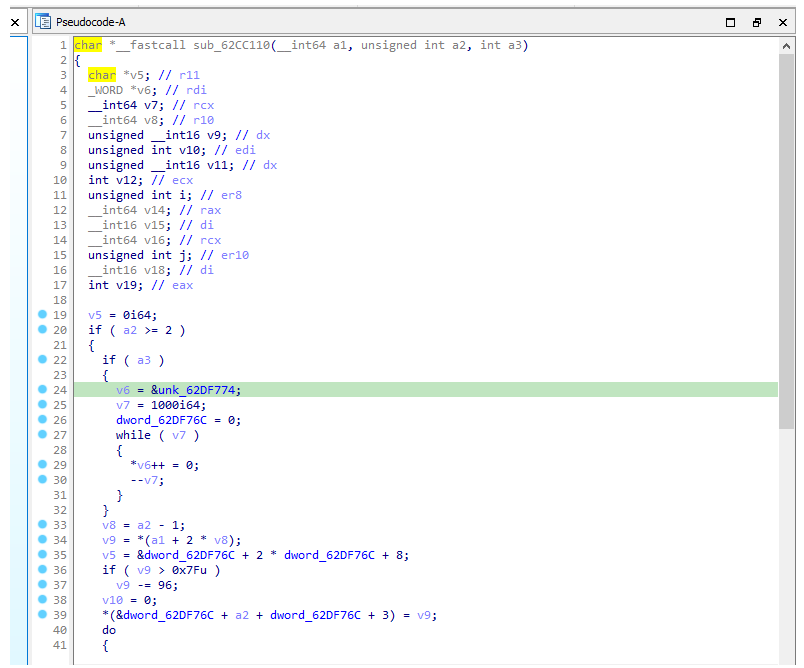The height and width of the screenshot is (668, 804).
Task: Click __fastcall keyword in the signature
Action: click(x=151, y=45)
